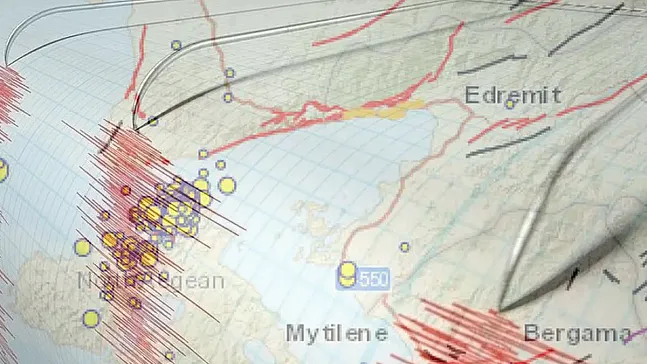Select the large yellow marker at bottom-left coast
Viewport: 647px width, 364px height.
click(91, 319)
